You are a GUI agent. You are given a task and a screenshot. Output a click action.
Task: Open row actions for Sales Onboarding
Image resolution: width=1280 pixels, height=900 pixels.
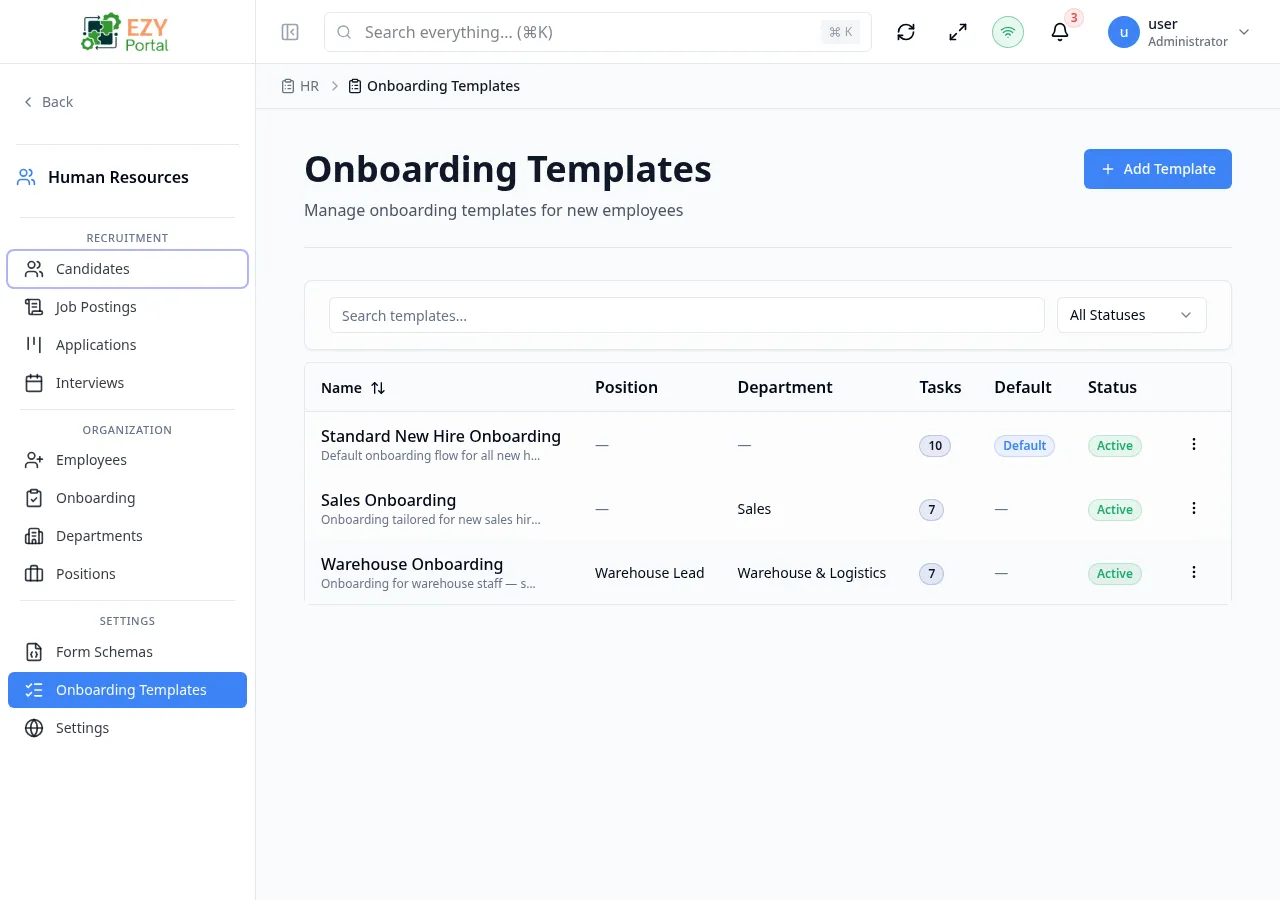pos(1194,508)
